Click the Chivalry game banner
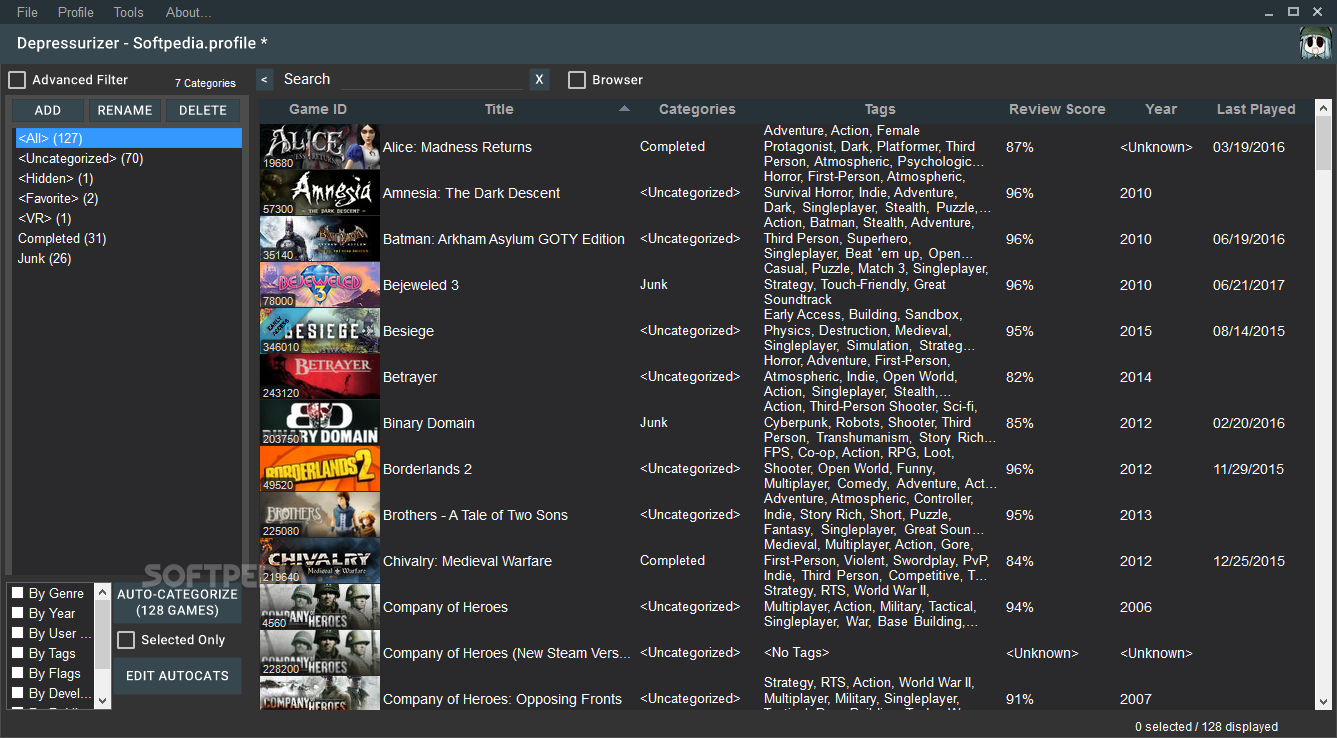Viewport: 1337px width, 738px height. 320,561
